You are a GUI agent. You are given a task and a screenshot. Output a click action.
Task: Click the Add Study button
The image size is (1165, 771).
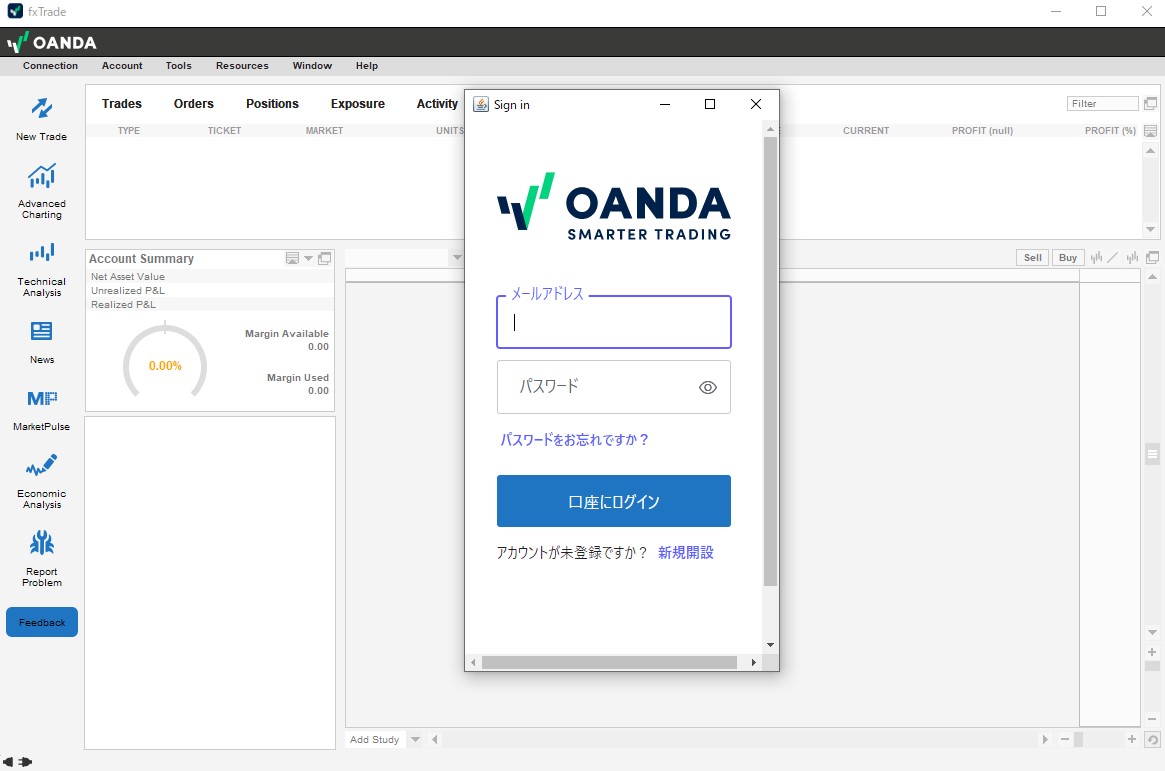pos(374,740)
